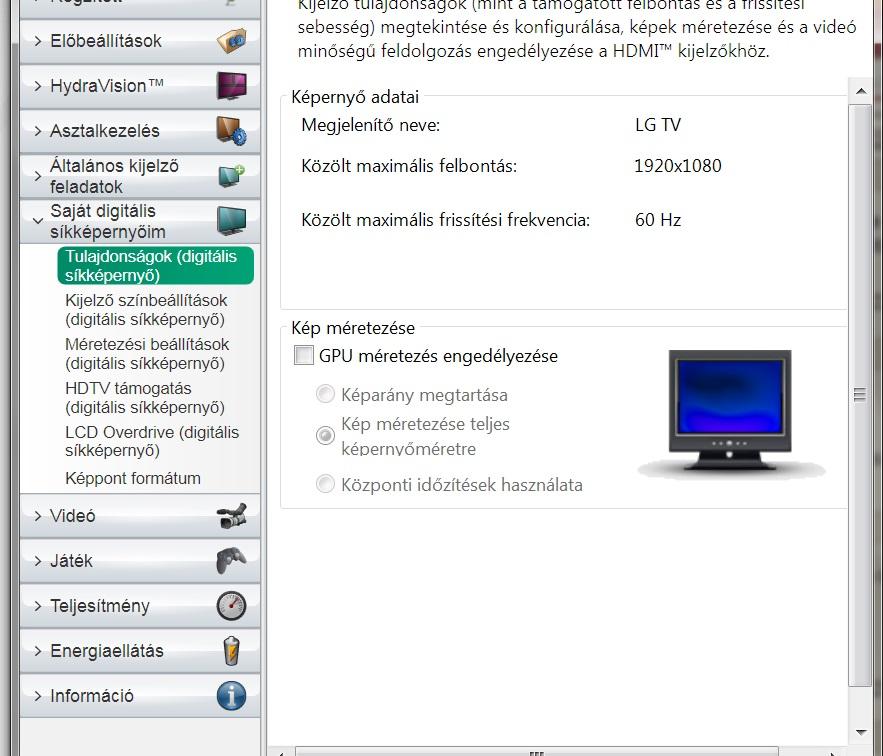The width and height of the screenshot is (883, 756).
Task: Expand Általános kijelző feladatok chevron
Action: pyautogui.click(x=38, y=176)
